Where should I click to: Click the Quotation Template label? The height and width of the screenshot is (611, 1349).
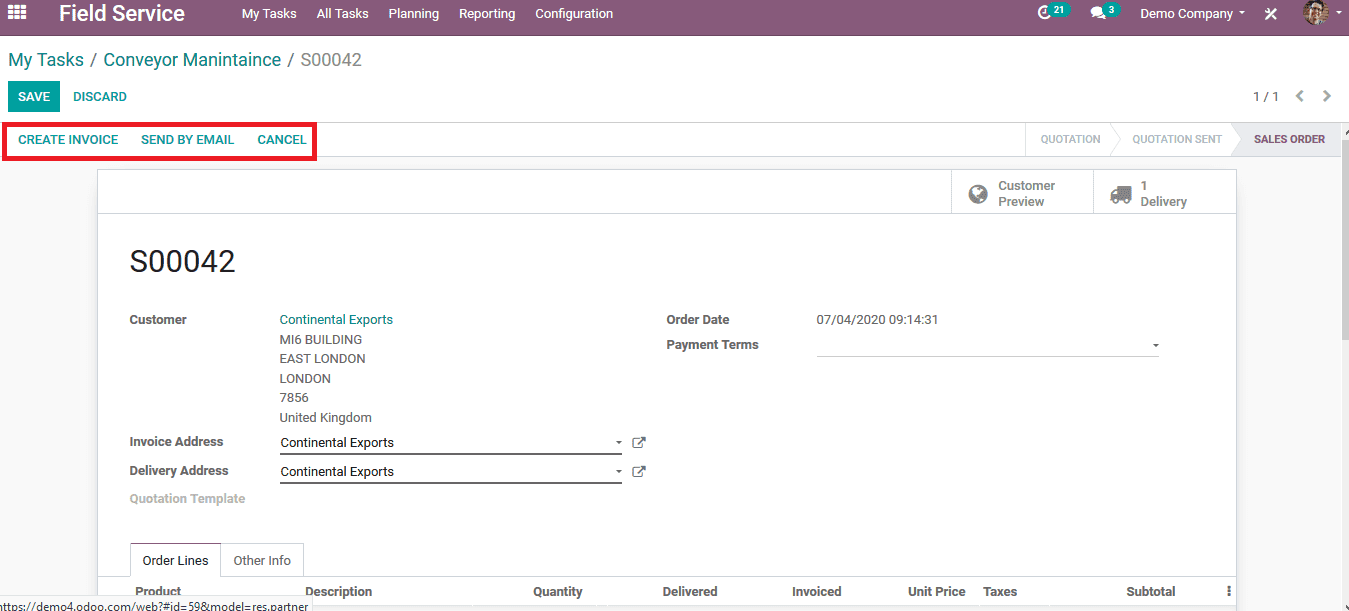187,499
